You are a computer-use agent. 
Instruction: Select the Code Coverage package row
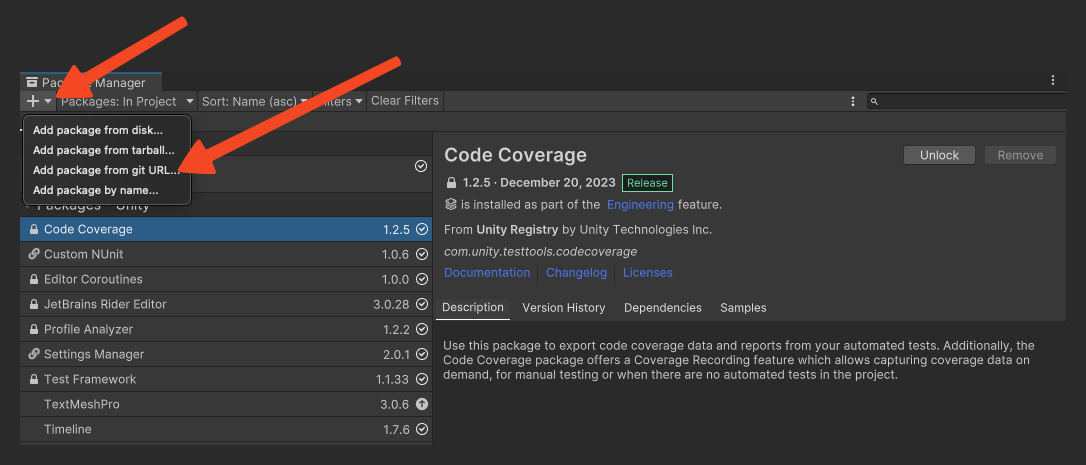226,229
